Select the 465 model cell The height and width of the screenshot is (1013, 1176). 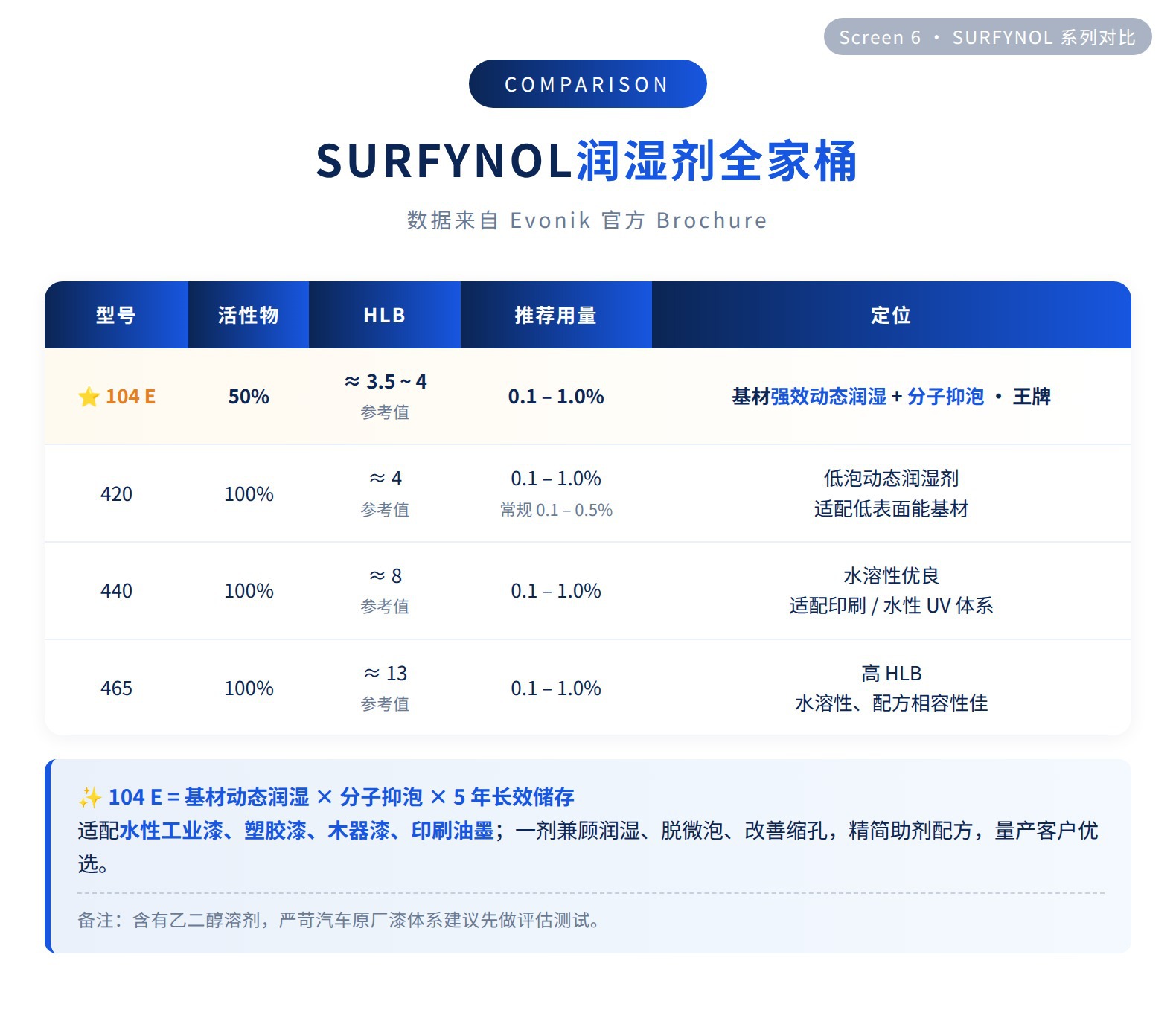pyautogui.click(x=116, y=688)
